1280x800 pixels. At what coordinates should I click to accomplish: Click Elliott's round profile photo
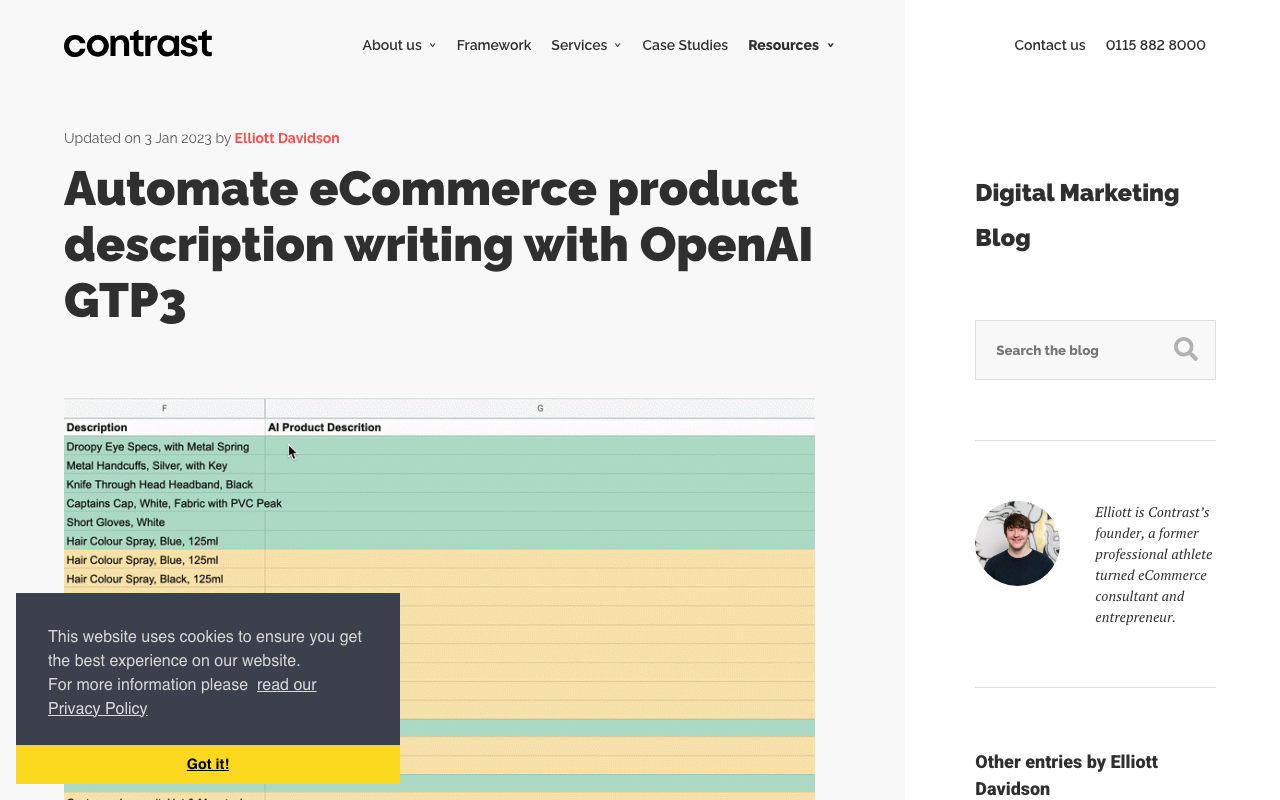(x=1017, y=543)
